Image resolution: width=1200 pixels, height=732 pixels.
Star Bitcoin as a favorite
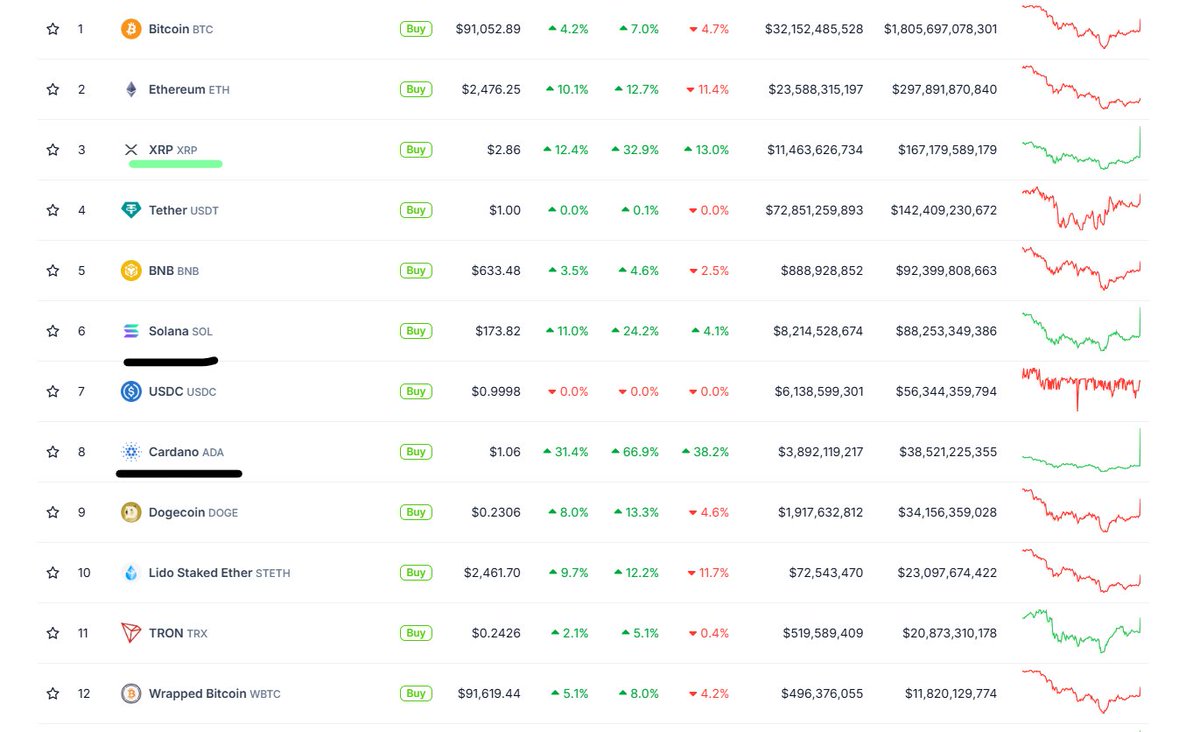pyautogui.click(x=52, y=29)
